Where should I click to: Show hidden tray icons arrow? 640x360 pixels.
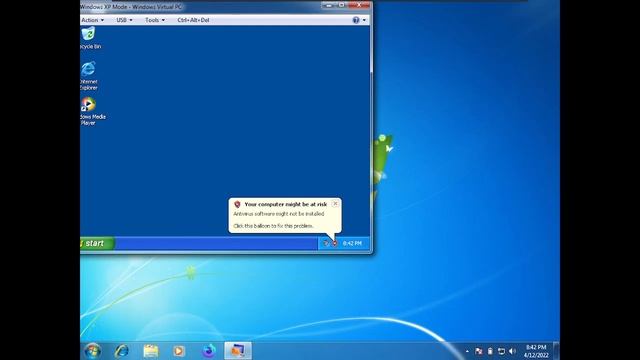click(467, 351)
